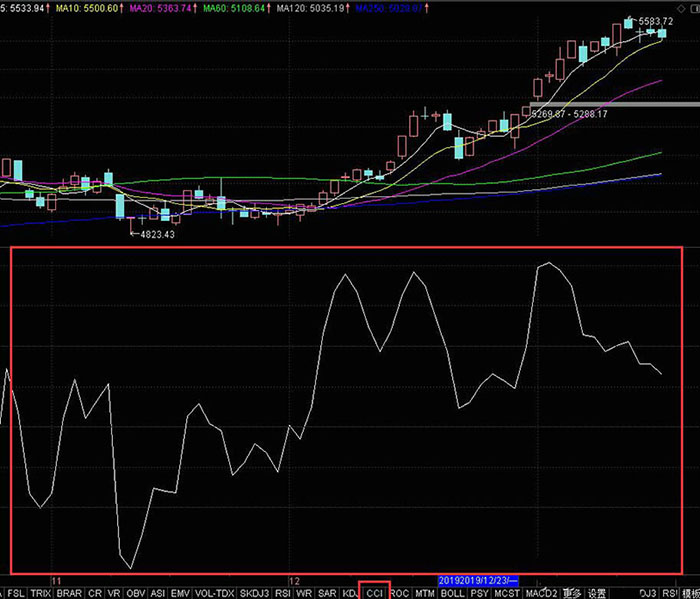
Task: Select the TRIX indicator tab
Action: point(41,593)
